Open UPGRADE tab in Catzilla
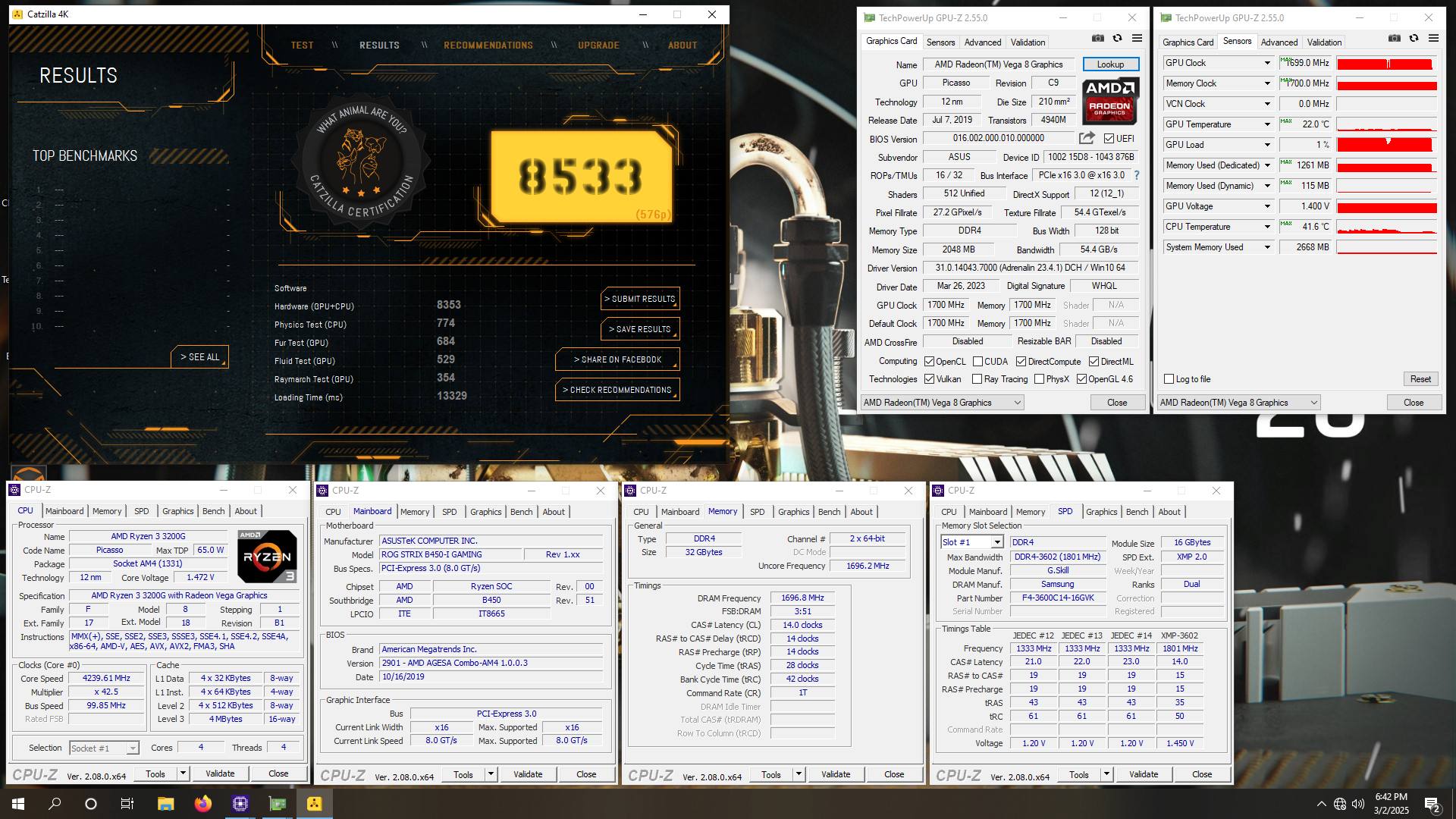Image resolution: width=1456 pixels, height=819 pixels. [598, 45]
